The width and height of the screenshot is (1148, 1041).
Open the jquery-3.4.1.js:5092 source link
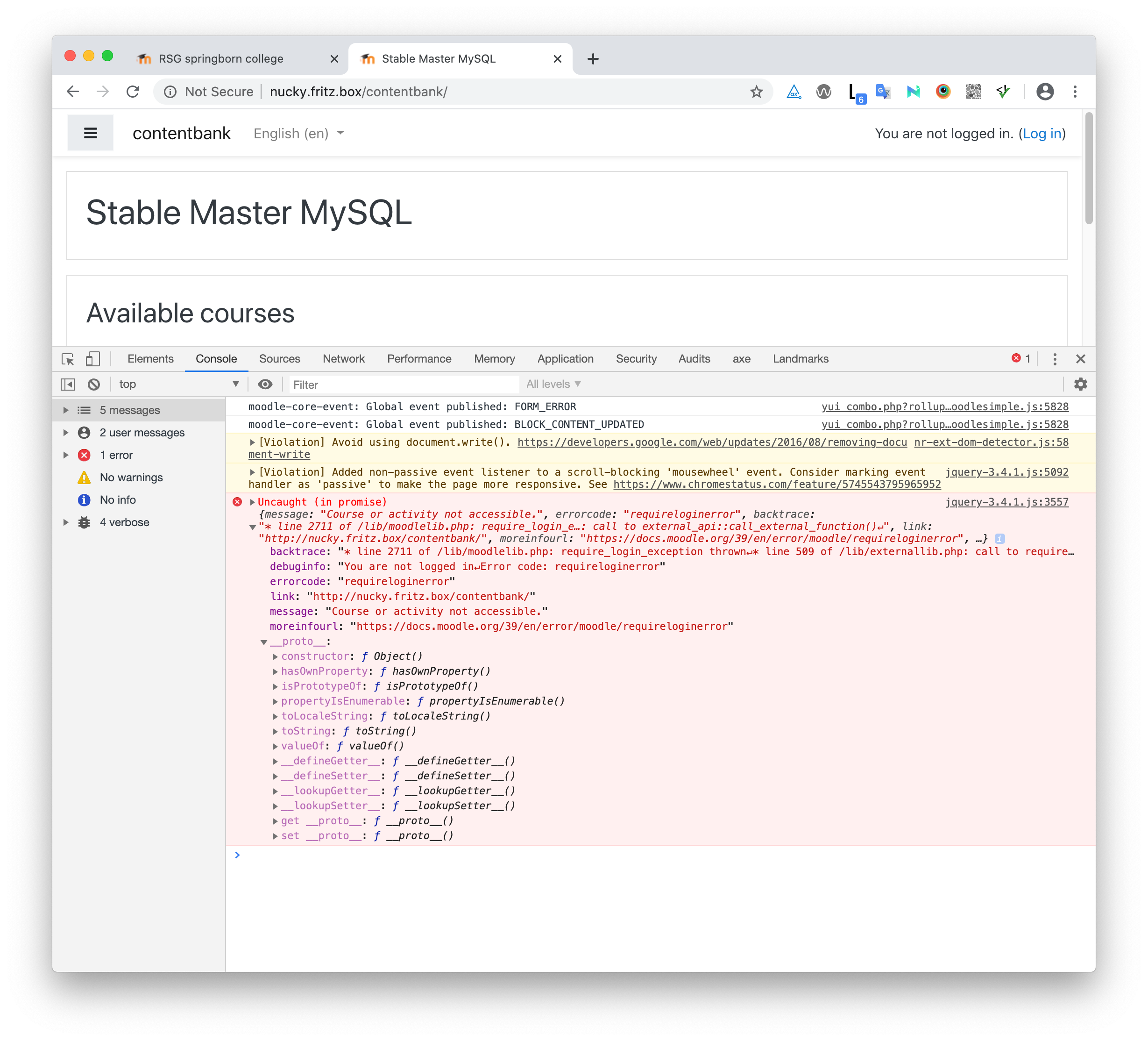(1007, 472)
